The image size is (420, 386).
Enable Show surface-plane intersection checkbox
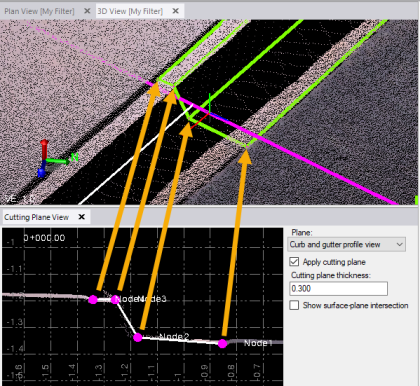[x=294, y=305]
